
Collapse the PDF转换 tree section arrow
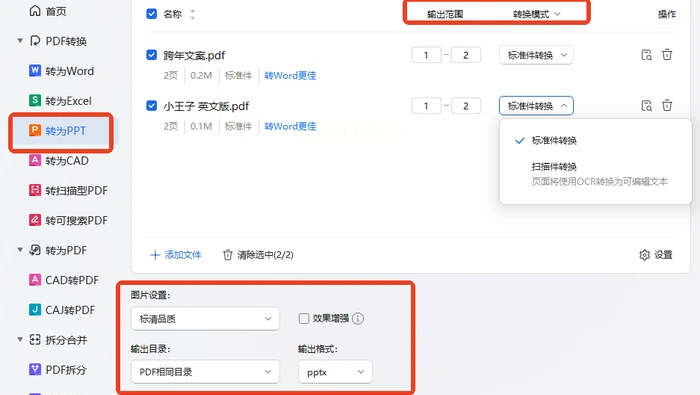pyautogui.click(x=20, y=41)
